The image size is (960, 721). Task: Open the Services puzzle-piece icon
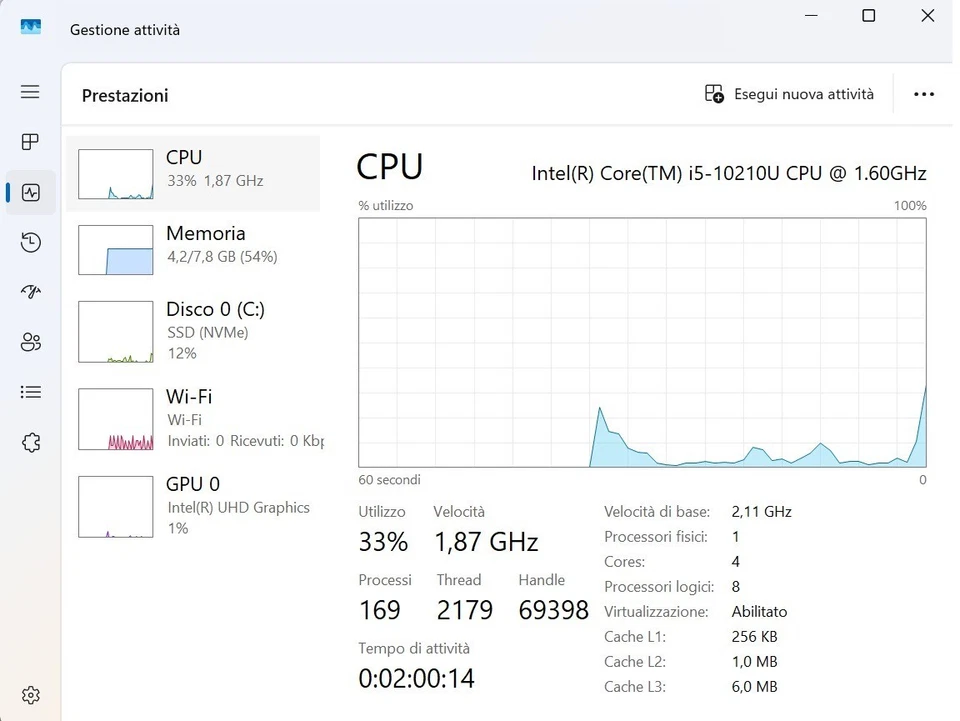coord(31,443)
